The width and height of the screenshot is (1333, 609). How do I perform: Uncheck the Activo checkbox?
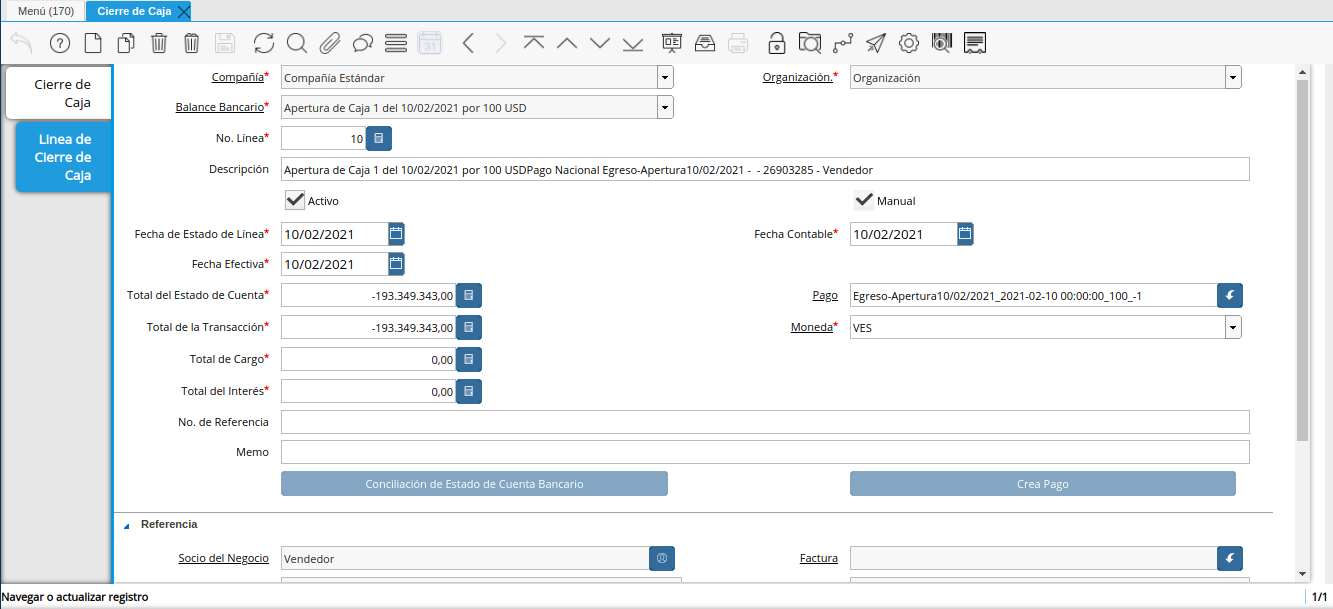pos(295,200)
